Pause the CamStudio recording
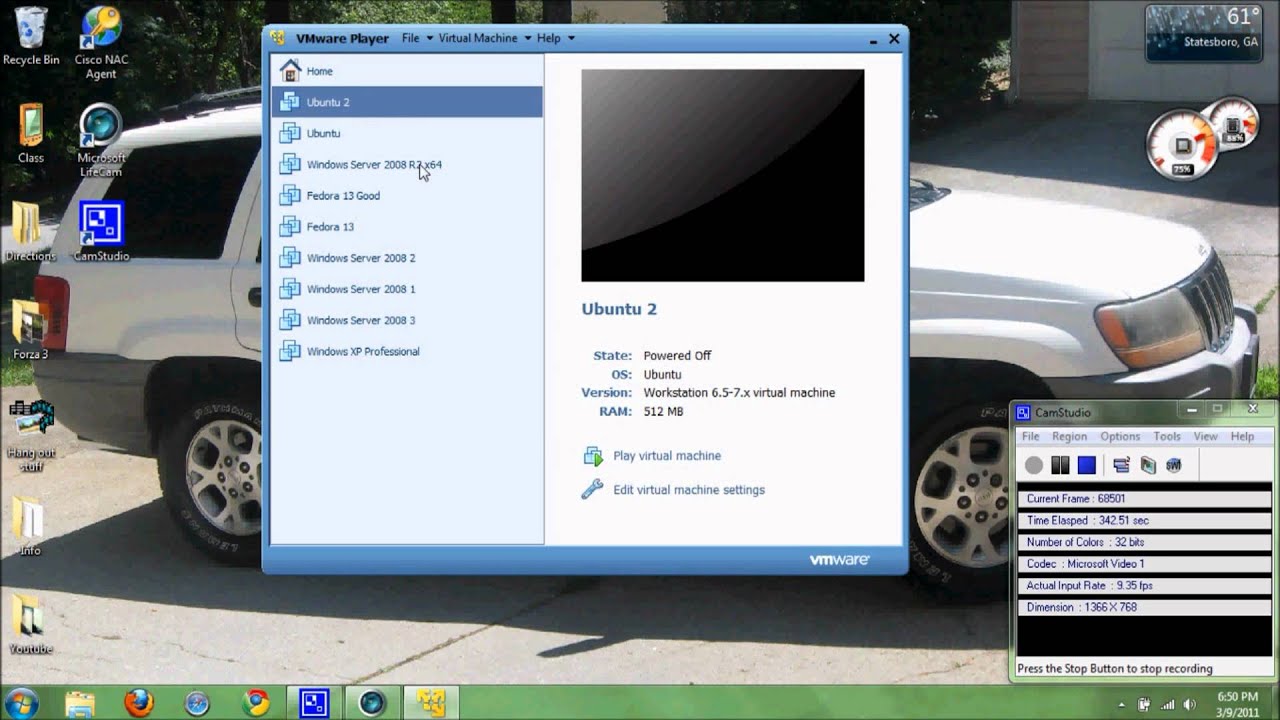 coord(1061,465)
